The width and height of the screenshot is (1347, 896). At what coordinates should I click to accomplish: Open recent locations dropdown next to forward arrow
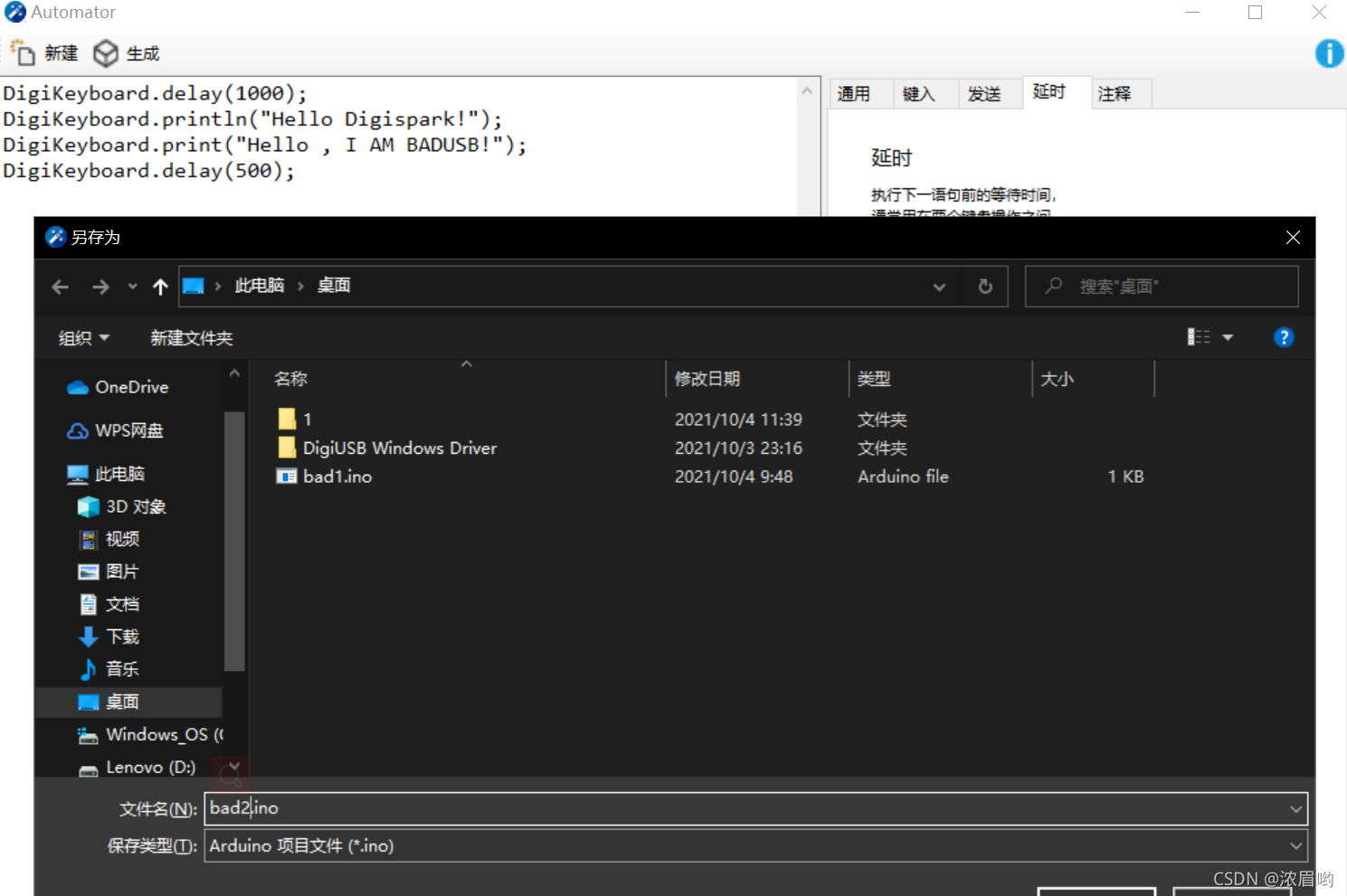click(x=132, y=287)
